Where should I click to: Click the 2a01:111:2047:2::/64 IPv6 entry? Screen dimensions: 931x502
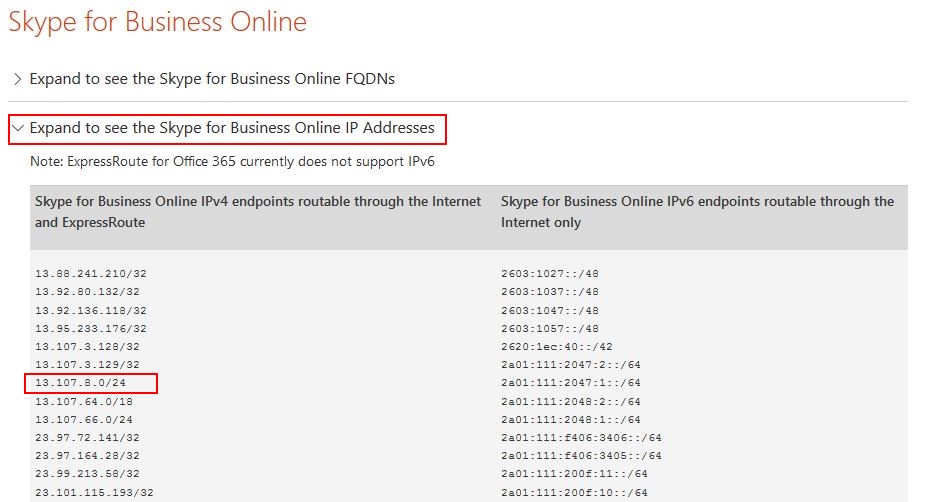point(570,365)
